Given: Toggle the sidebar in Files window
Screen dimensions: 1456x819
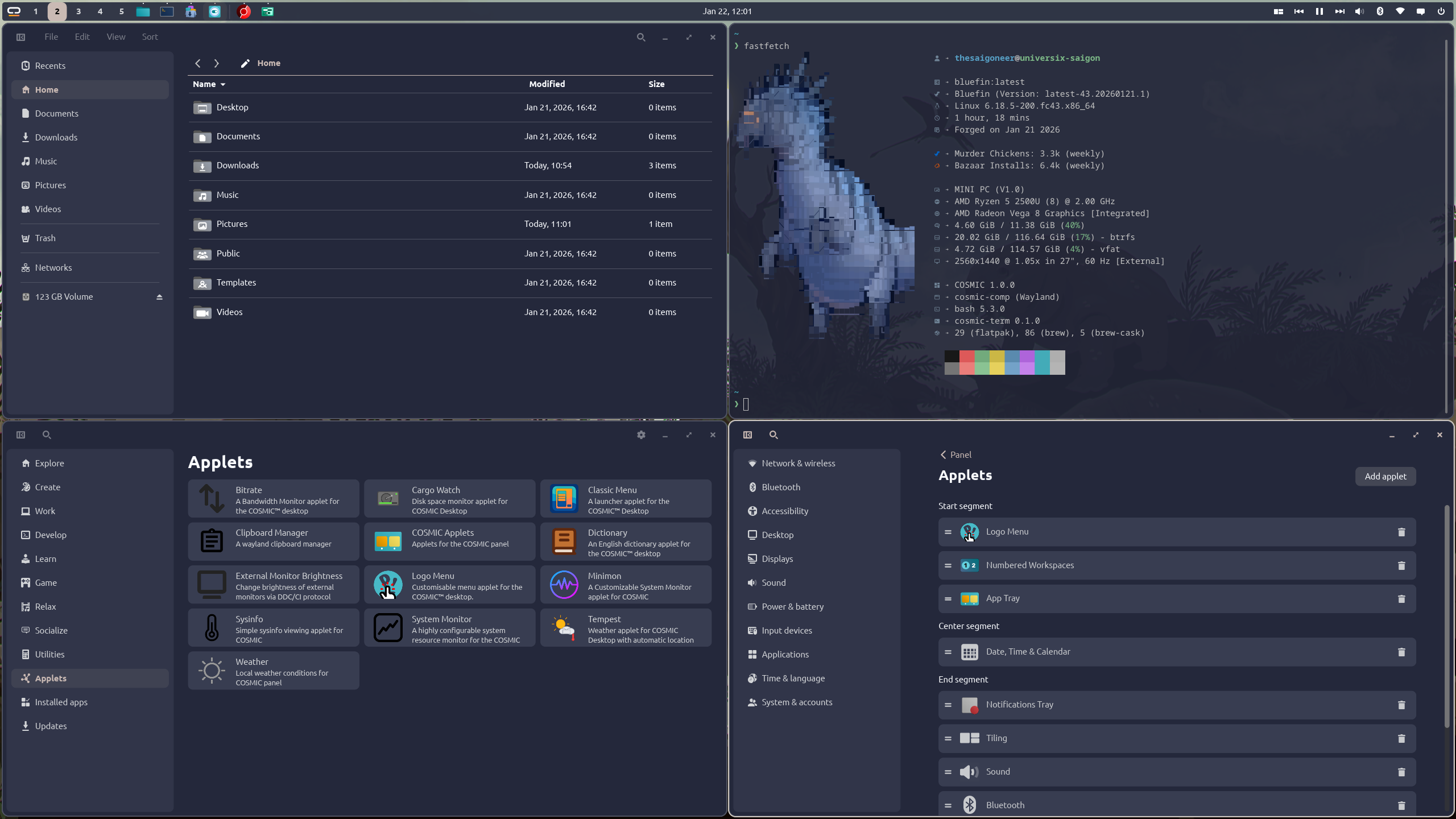Looking at the screenshot, I should point(21,37).
